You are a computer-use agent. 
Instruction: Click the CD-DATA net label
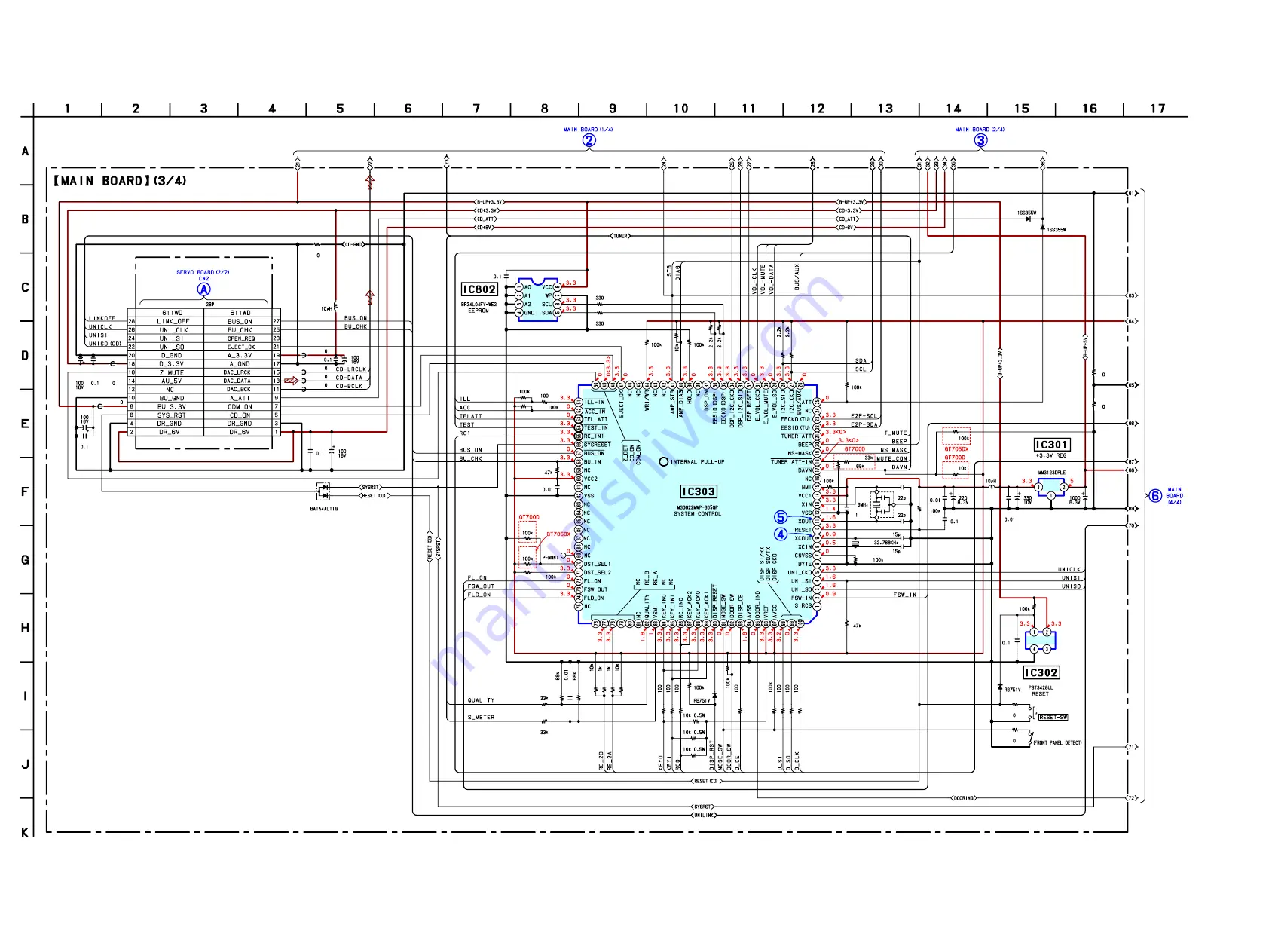(349, 378)
